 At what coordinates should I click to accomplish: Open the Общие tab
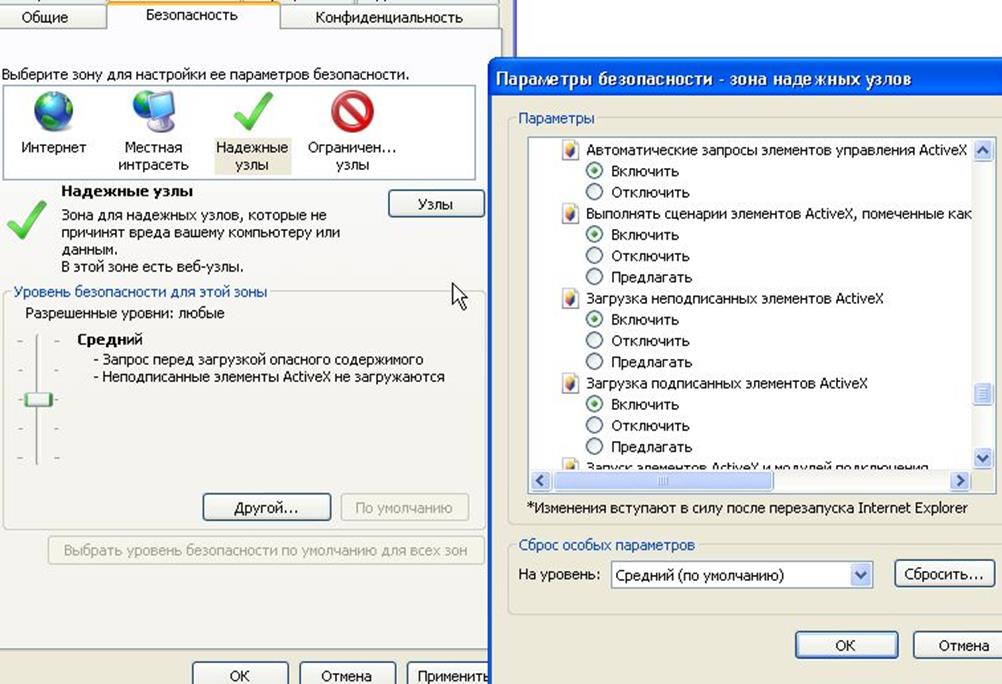pyautogui.click(x=44, y=17)
